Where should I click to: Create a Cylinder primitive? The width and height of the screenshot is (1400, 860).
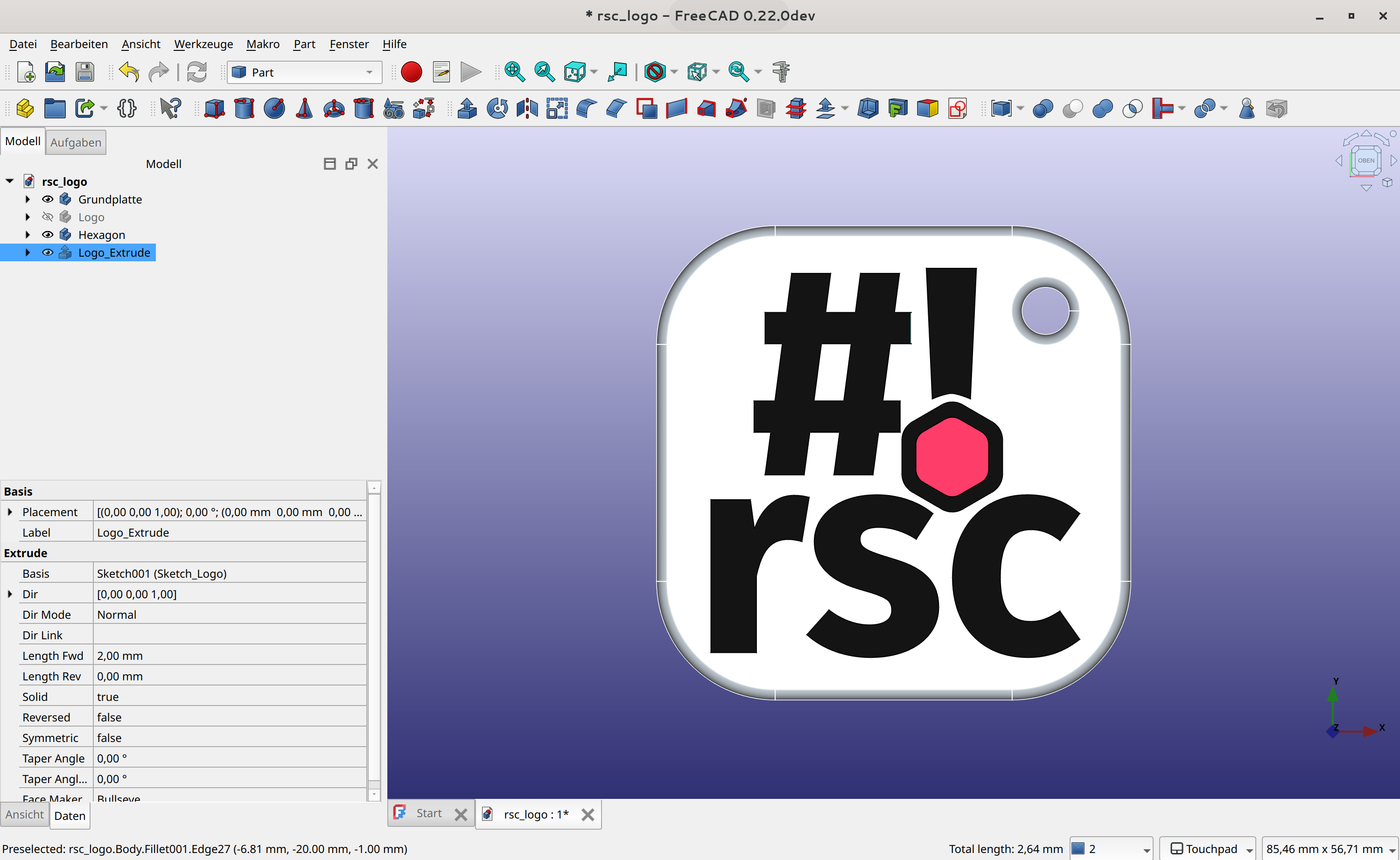(244, 108)
